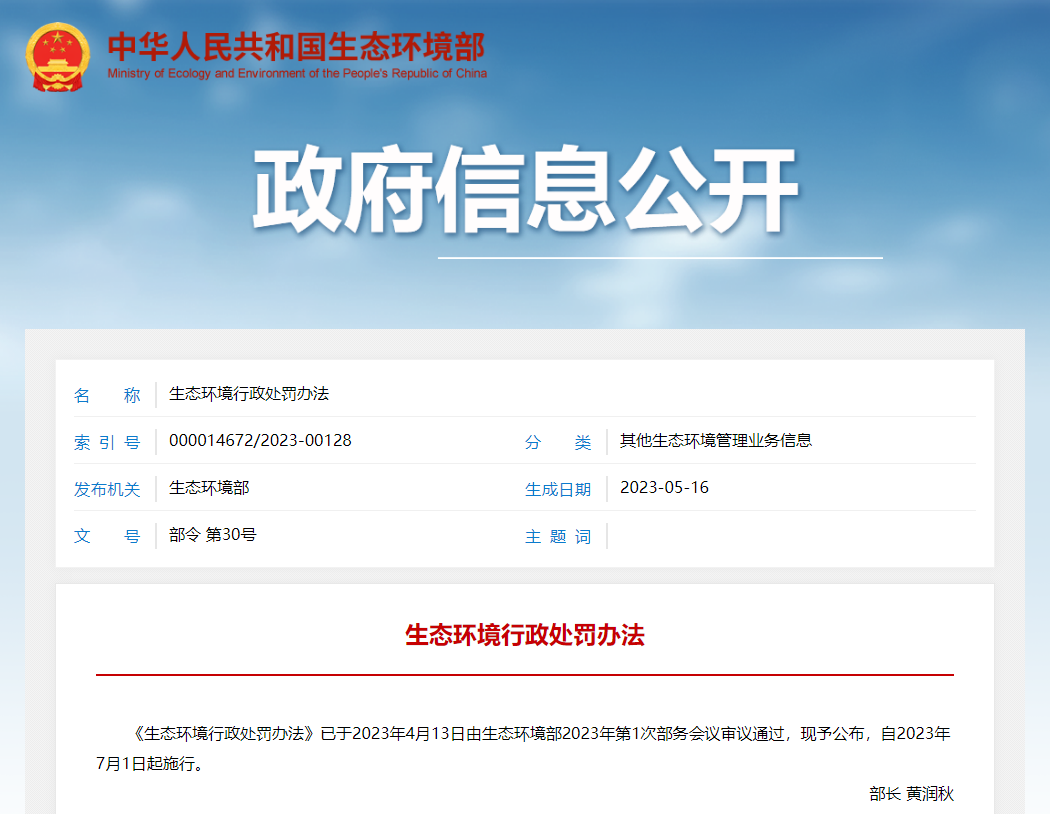1050x814 pixels.
Task: Open the 中华人民共和国生态环境部 site title link
Action: click(296, 46)
